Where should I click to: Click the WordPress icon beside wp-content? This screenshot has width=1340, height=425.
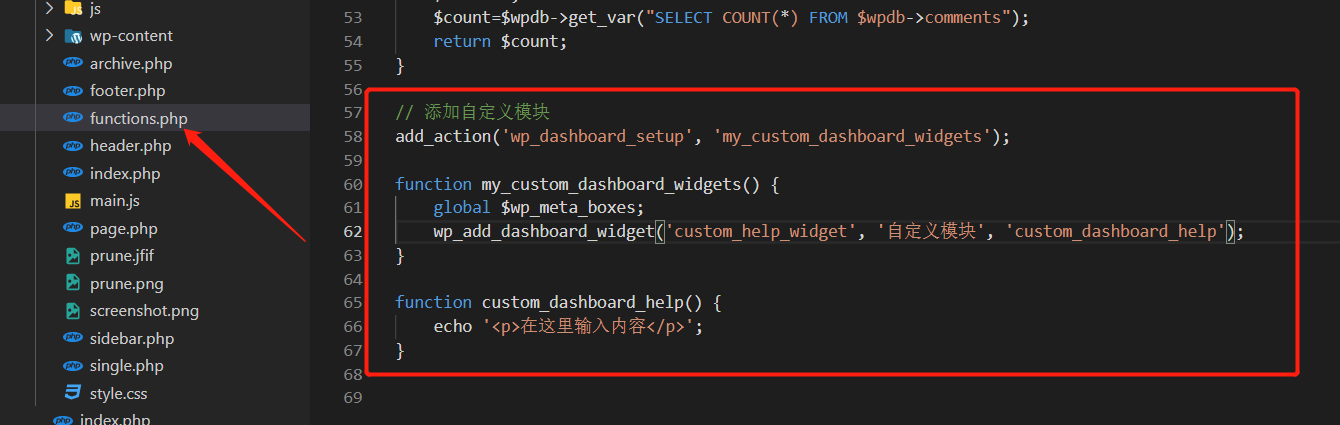click(73, 36)
